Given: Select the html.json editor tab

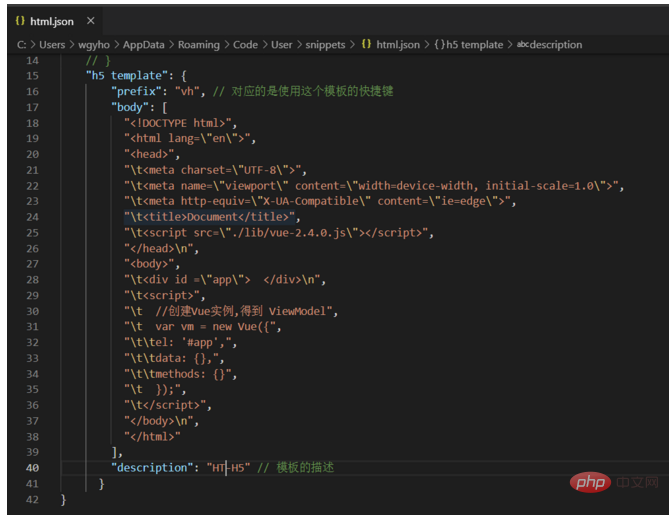Looking at the screenshot, I should (x=55, y=21).
